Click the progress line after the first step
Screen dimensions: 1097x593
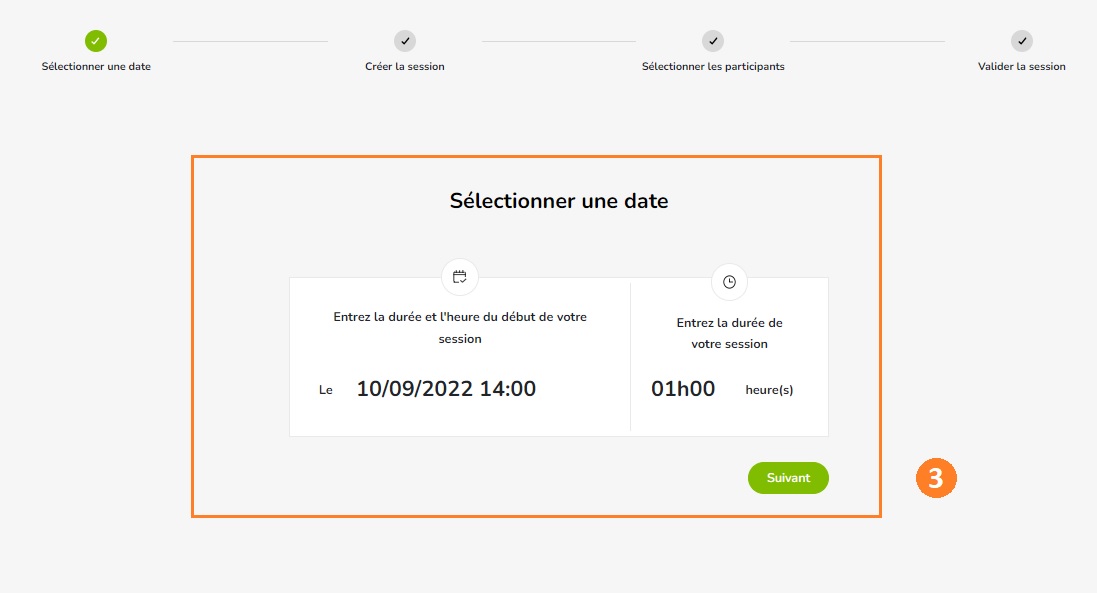click(250, 41)
